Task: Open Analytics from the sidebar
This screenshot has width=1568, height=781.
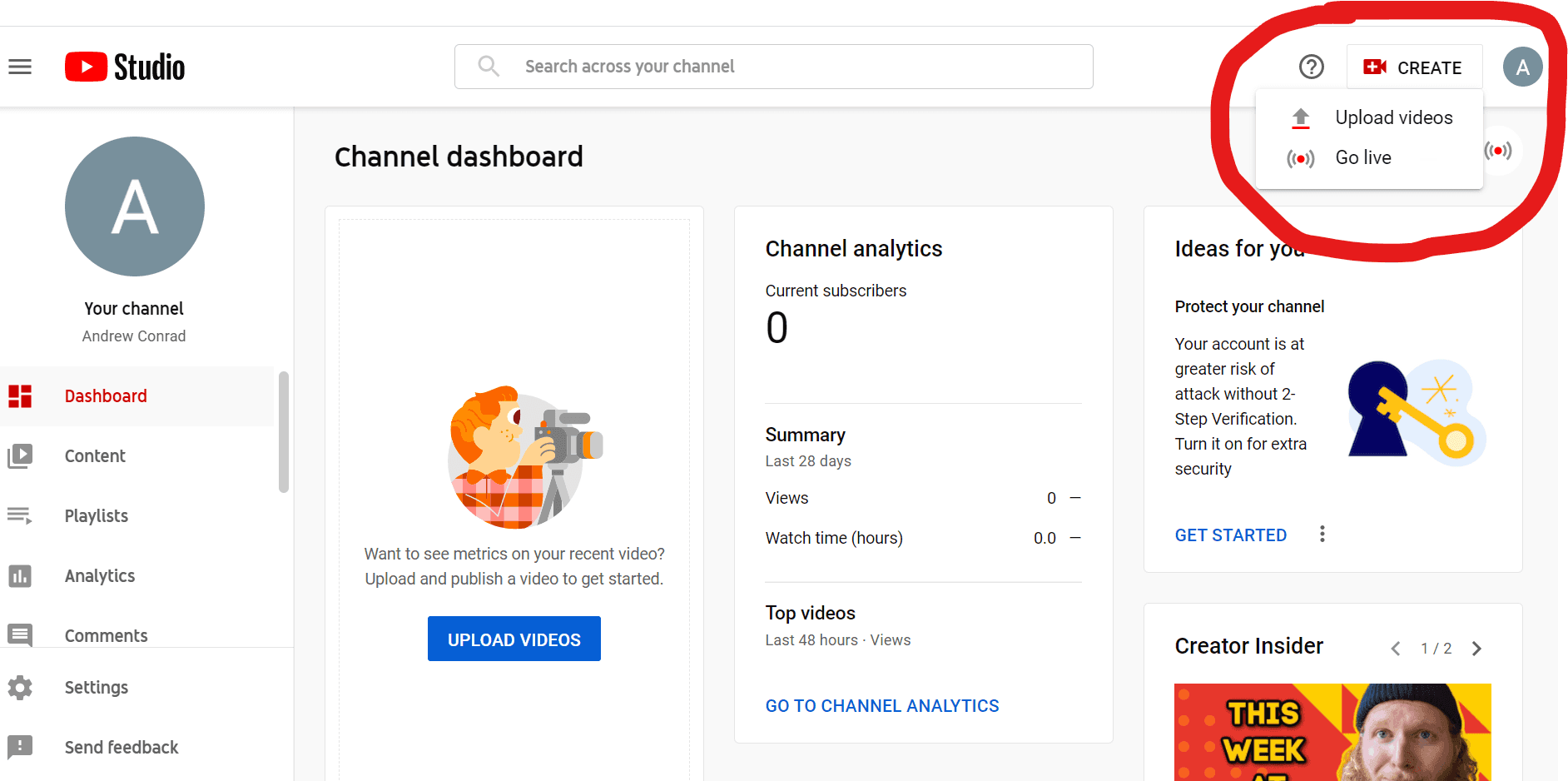Action: pos(99,576)
